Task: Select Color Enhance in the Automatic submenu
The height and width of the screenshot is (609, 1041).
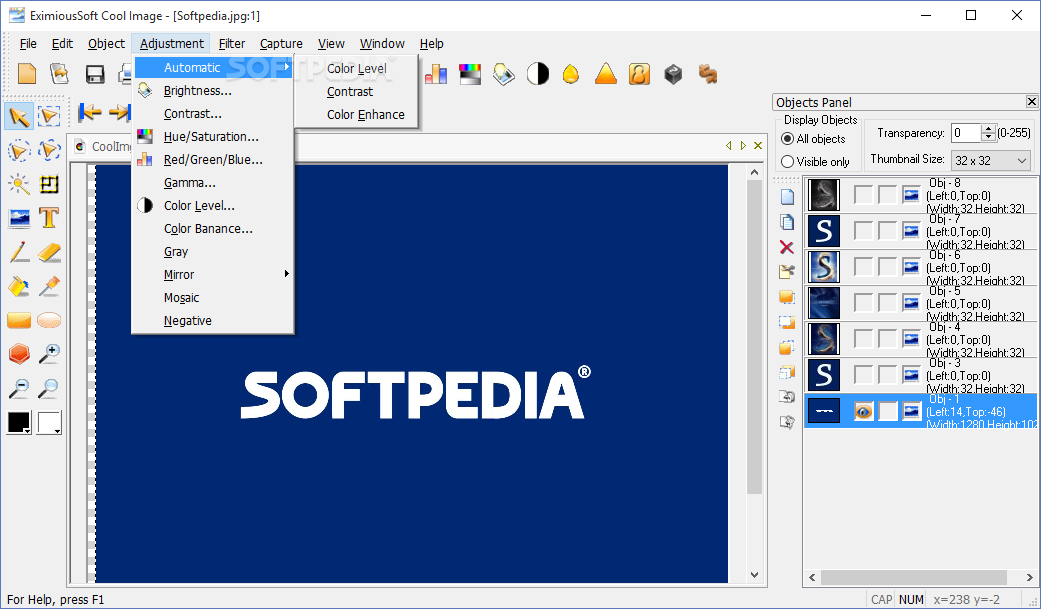Action: (365, 114)
